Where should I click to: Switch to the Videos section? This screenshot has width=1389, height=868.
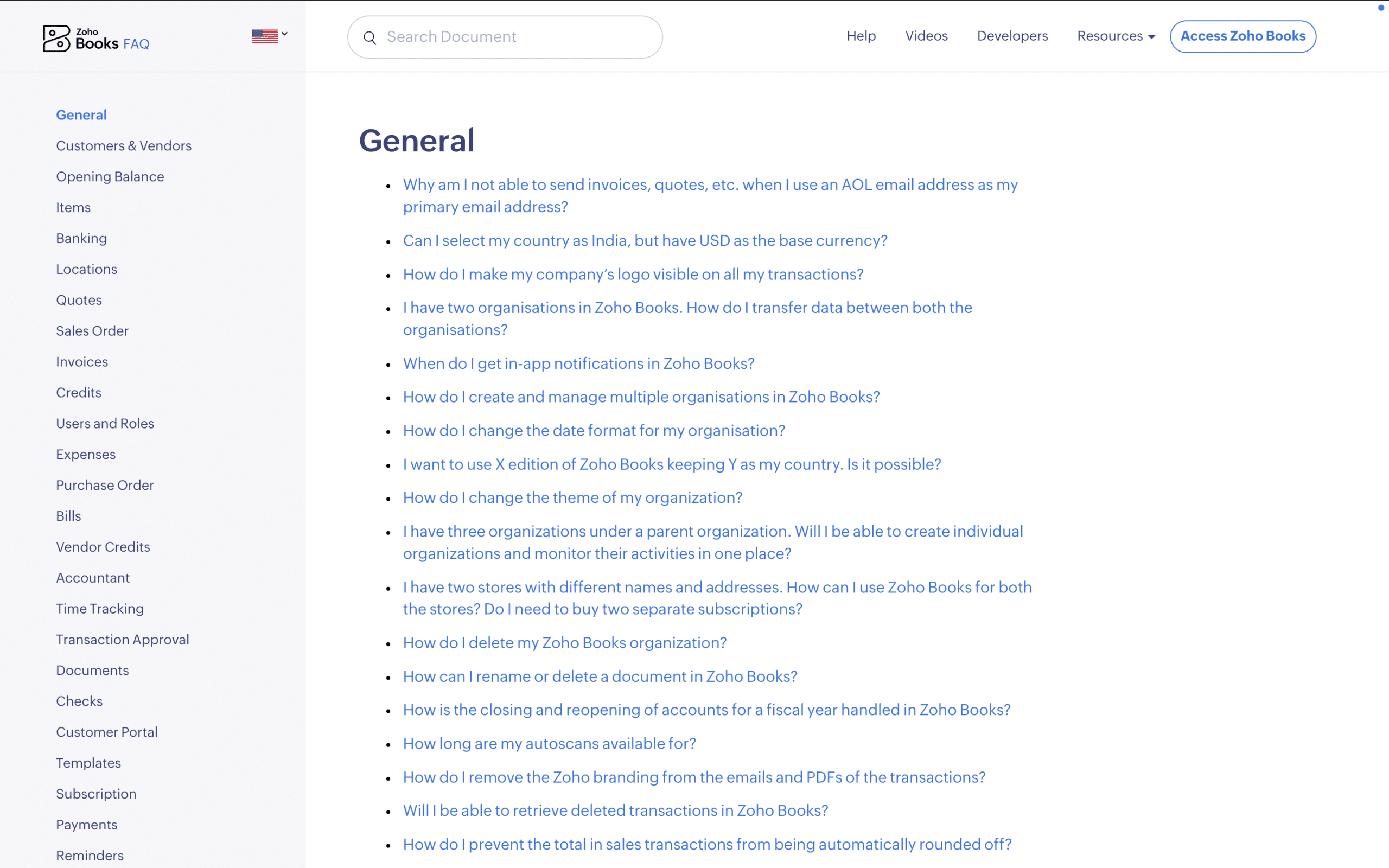click(926, 36)
